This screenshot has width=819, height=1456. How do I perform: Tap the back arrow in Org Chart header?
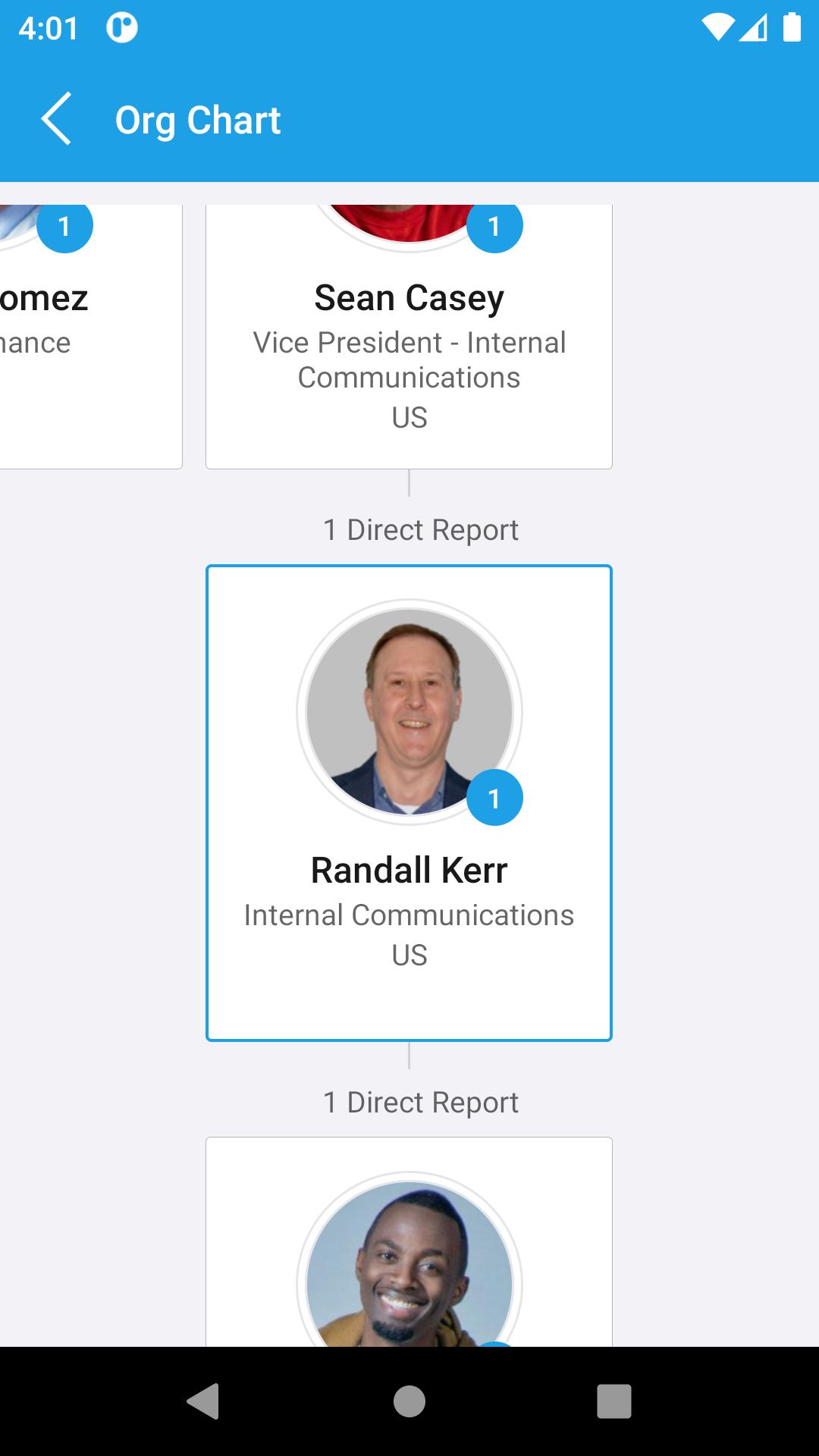(56, 119)
